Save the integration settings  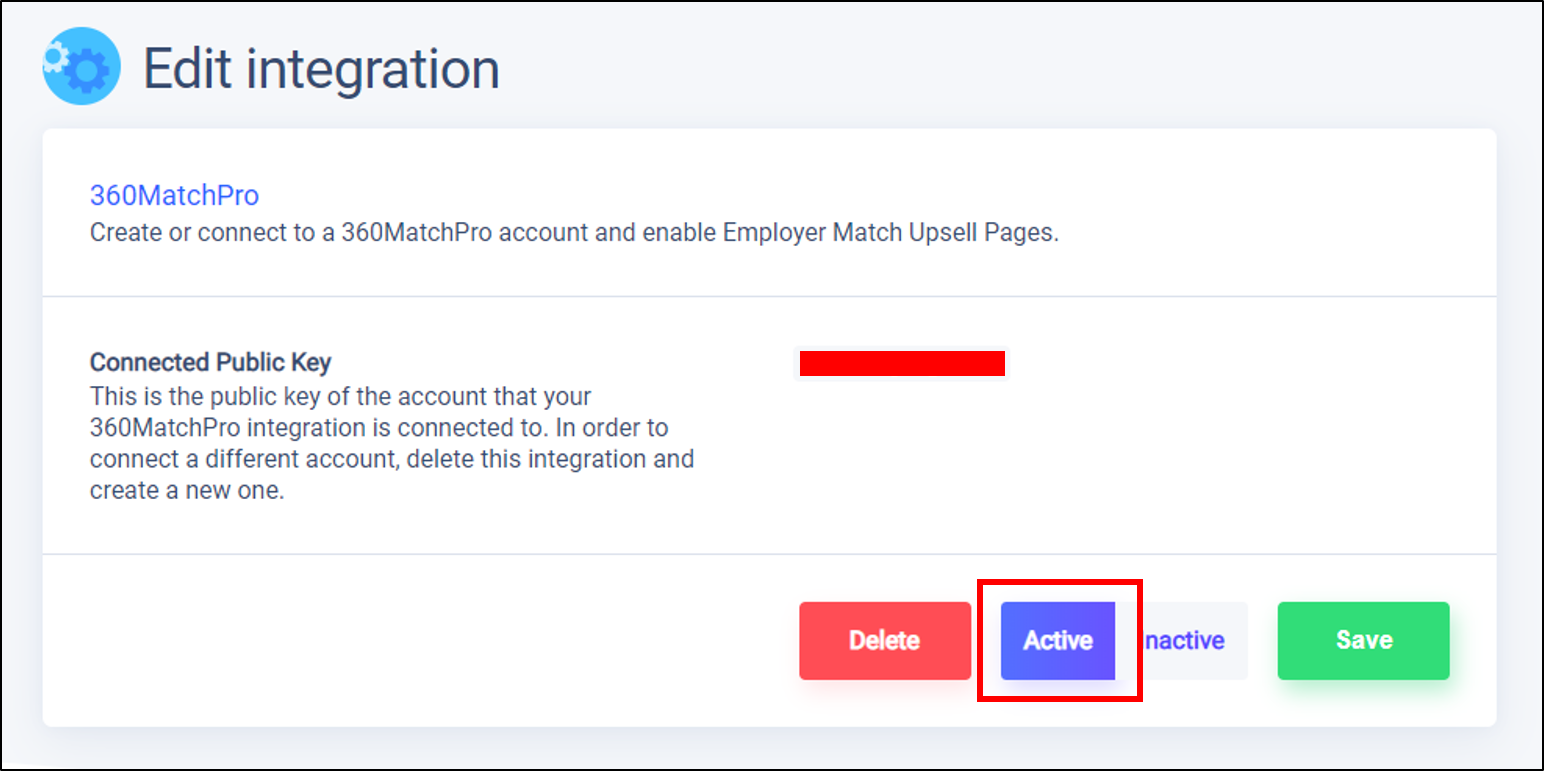pyautogui.click(x=1364, y=641)
